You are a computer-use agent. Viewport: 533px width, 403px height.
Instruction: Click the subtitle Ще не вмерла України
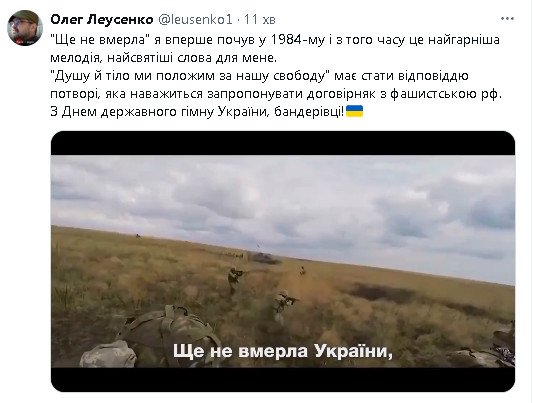point(283,351)
